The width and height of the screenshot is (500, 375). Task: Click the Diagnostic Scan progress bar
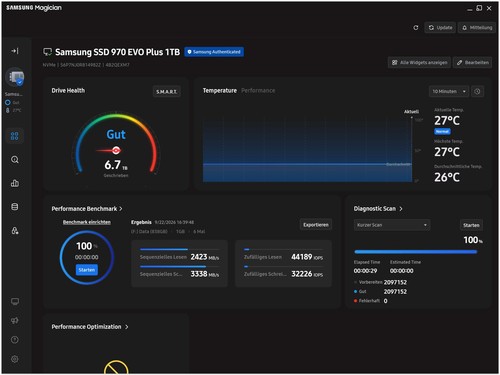coord(416,252)
